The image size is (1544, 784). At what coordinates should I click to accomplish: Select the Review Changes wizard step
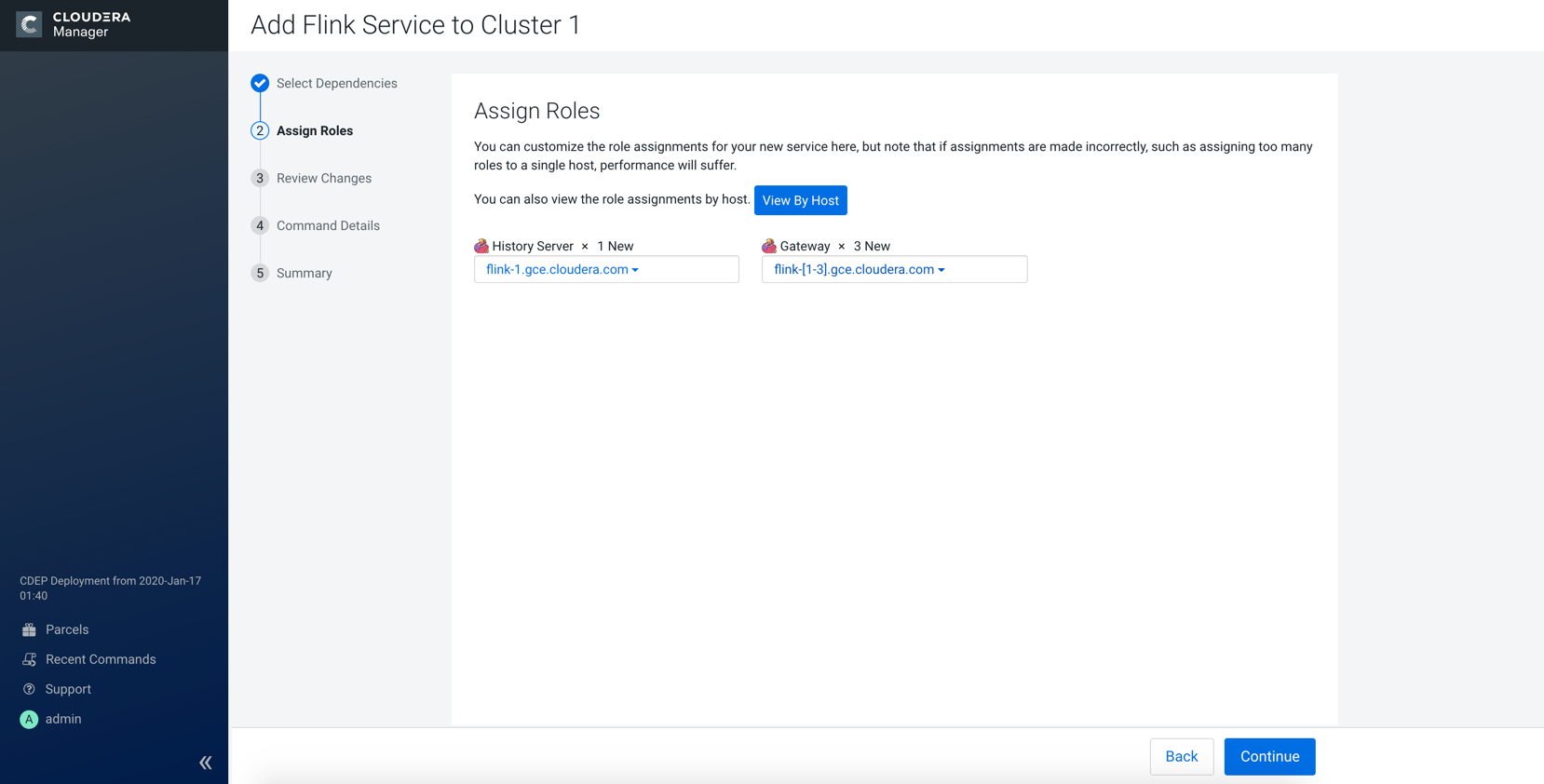pos(323,179)
